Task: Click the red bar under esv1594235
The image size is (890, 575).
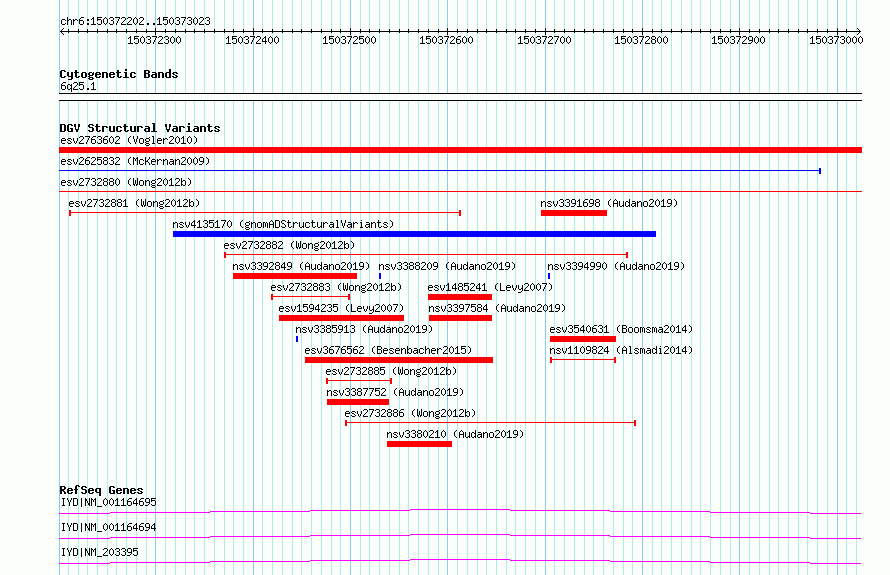Action: [x=341, y=318]
